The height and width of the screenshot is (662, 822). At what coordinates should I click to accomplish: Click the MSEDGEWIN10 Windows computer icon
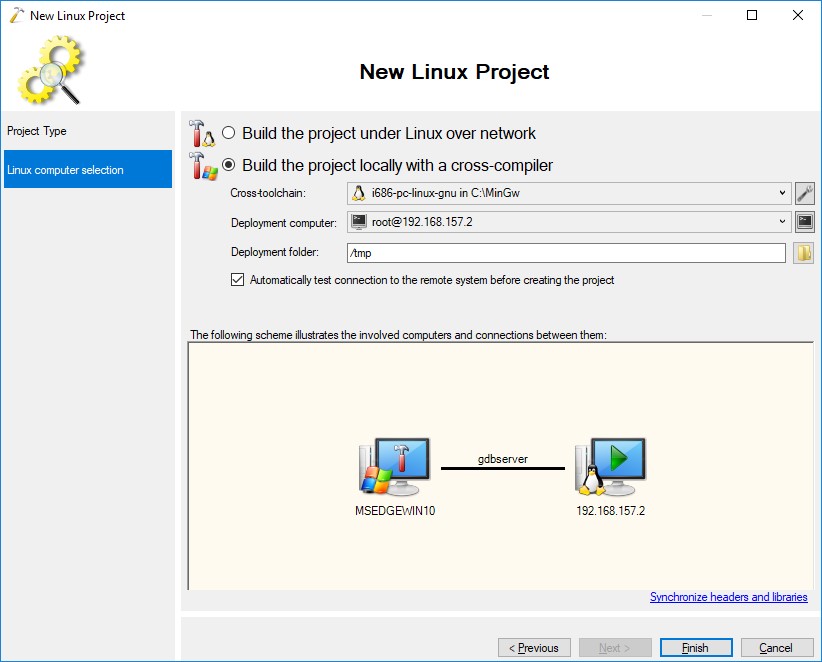tap(395, 467)
